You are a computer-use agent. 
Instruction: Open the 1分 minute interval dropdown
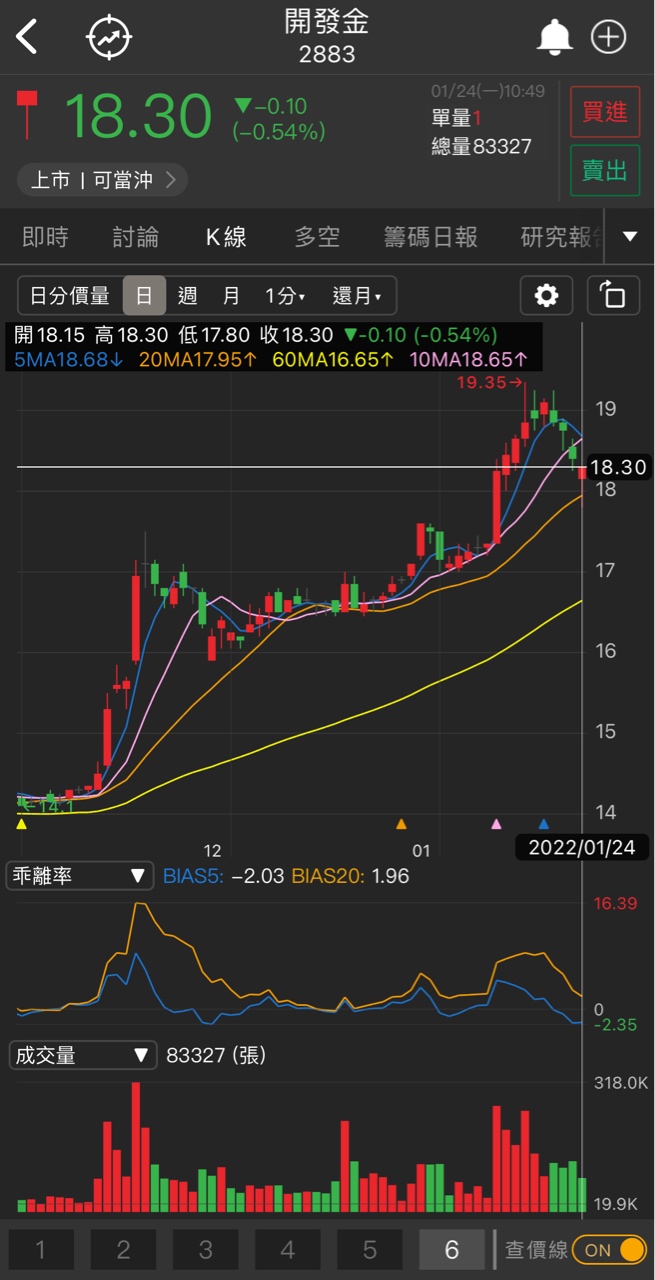(285, 296)
